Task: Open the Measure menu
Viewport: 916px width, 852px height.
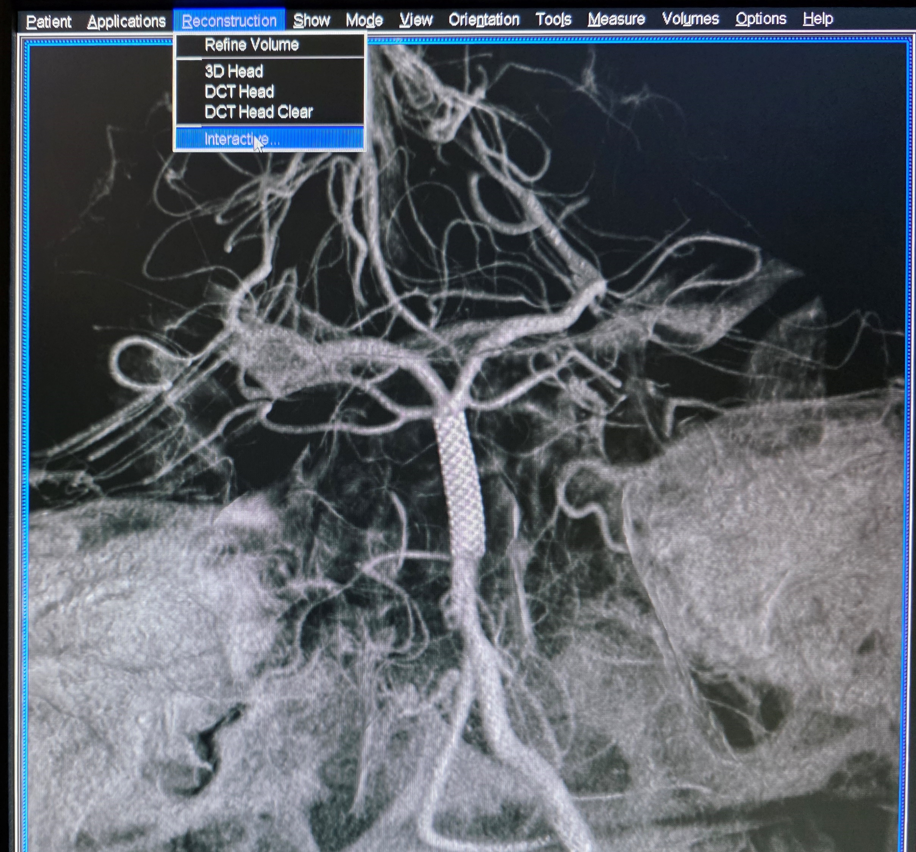Action: 616,20
